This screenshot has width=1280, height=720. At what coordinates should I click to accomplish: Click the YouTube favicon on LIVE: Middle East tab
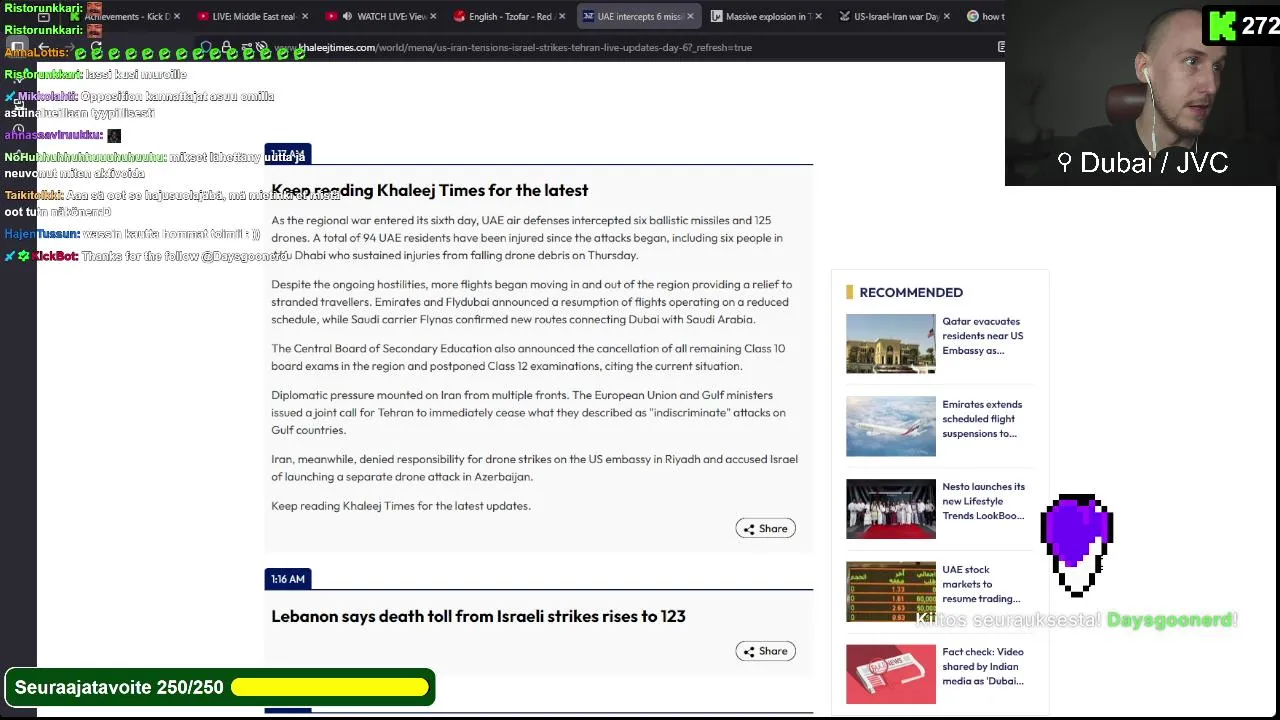[x=204, y=16]
